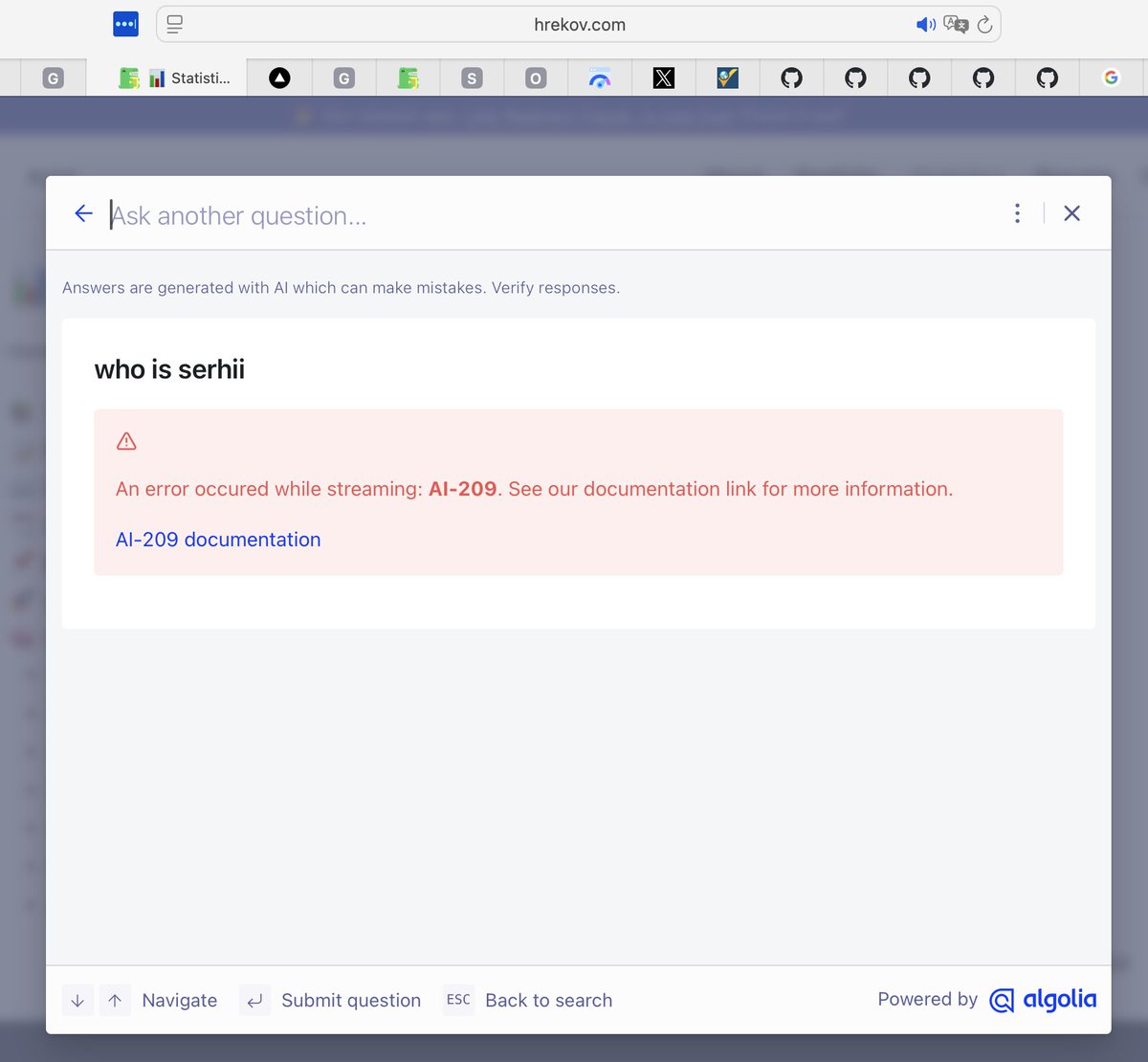This screenshot has height=1062, width=1148.
Task: Switch to the X (Twitter) tab
Action: tap(664, 78)
